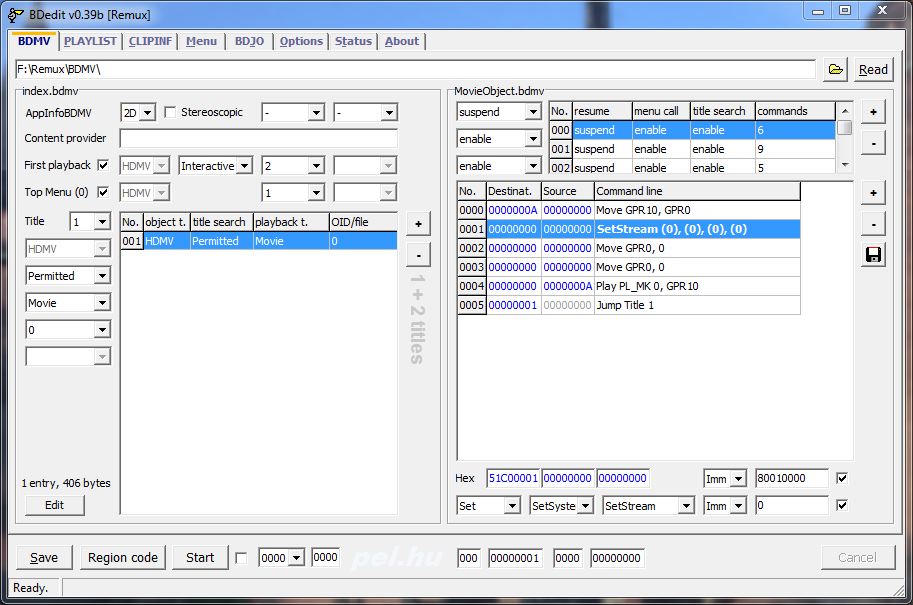Click the Save button
The width and height of the screenshot is (913, 605).
pos(44,558)
